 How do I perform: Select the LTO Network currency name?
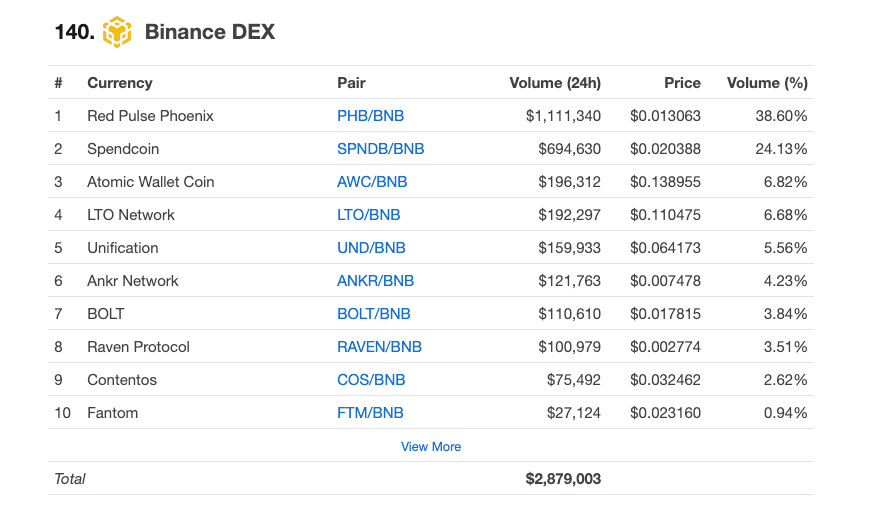[x=131, y=215]
